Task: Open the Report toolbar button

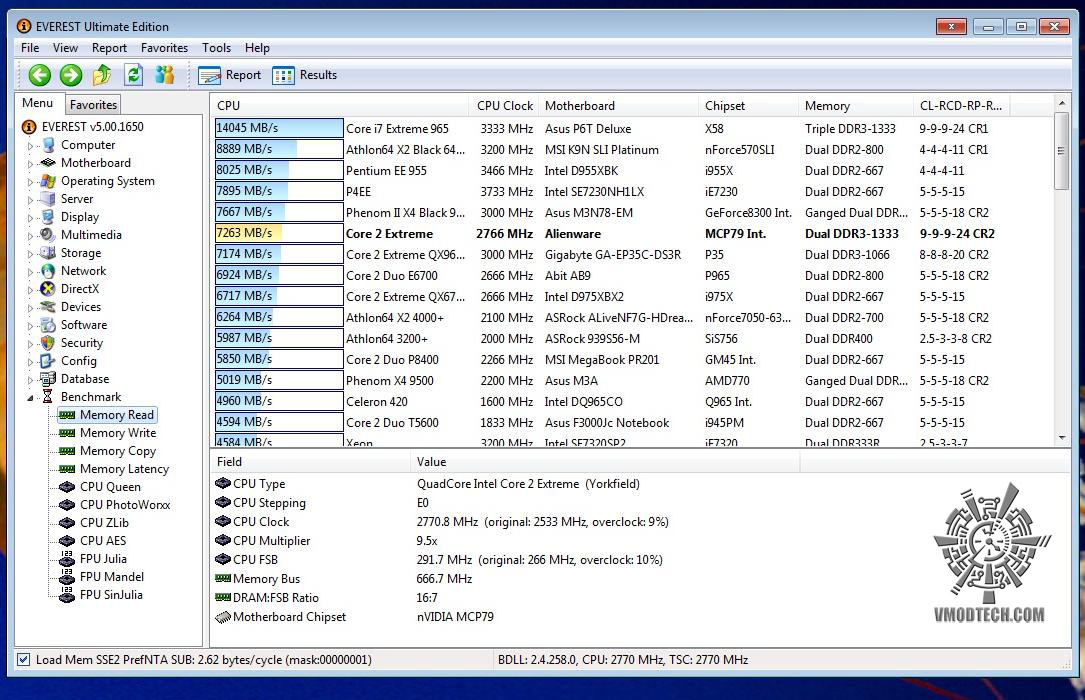Action: pos(230,75)
